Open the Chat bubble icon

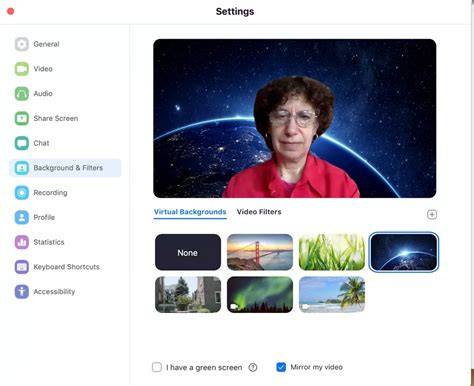coord(22,143)
